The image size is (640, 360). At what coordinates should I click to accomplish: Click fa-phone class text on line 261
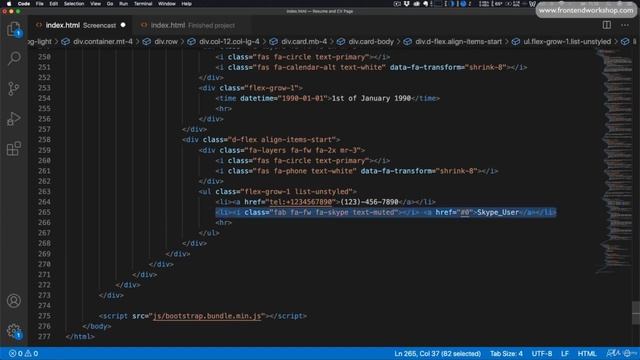point(290,171)
